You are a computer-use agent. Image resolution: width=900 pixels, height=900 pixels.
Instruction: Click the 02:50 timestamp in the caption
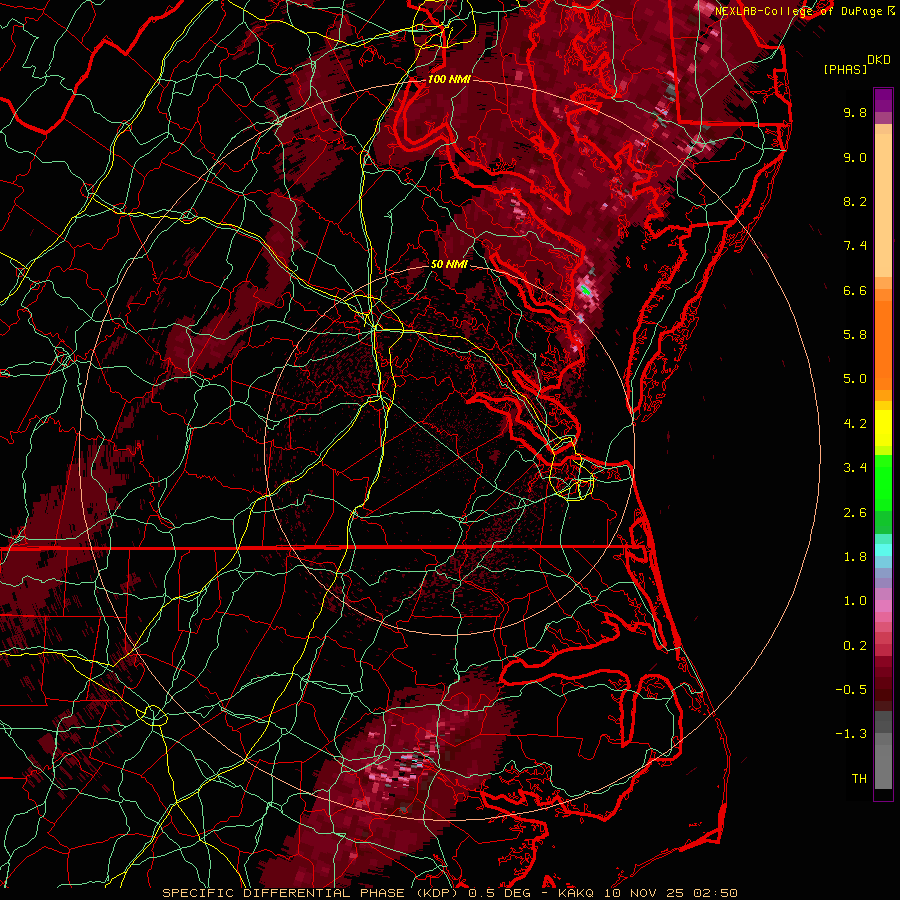click(x=715, y=893)
